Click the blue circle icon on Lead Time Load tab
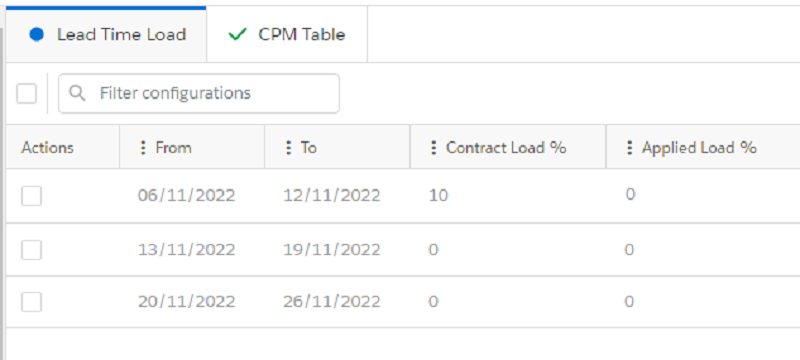800x360 pixels. pyautogui.click(x=36, y=35)
